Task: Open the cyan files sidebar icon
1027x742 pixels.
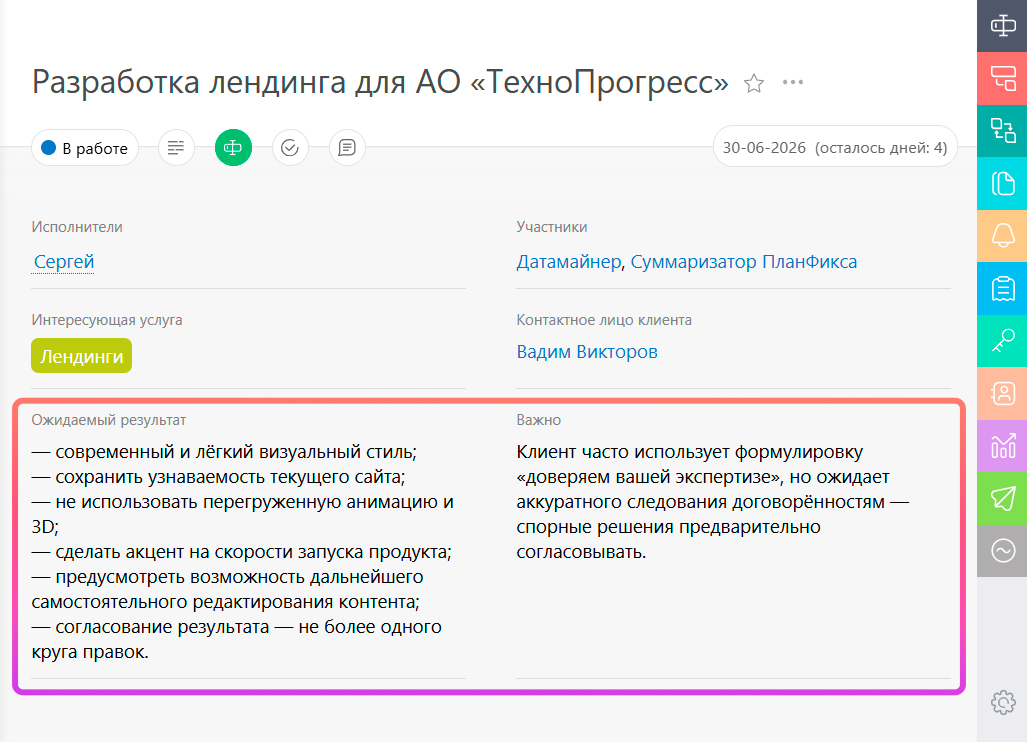Action: pos(1003,183)
